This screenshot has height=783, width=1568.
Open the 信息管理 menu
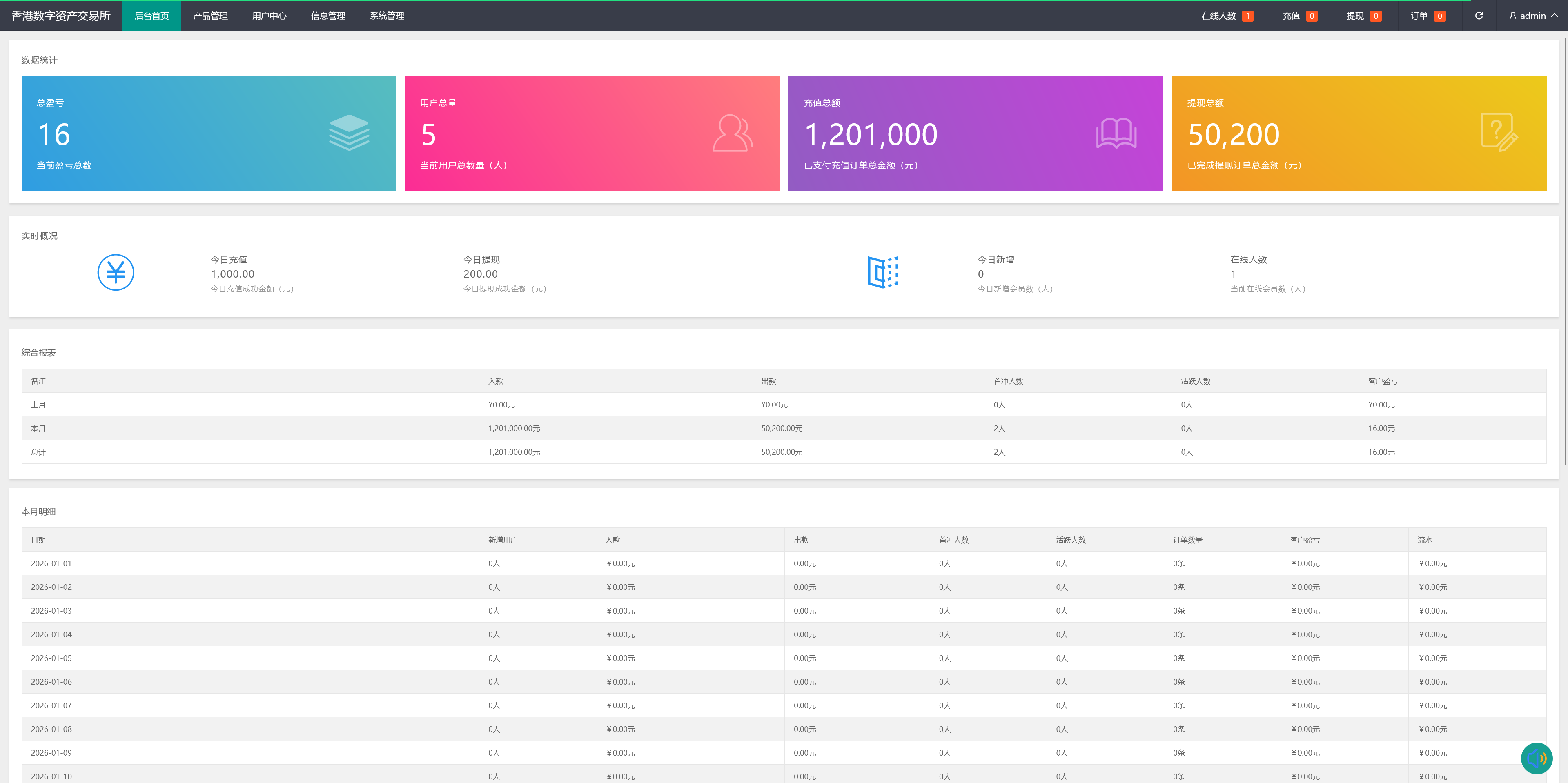pyautogui.click(x=328, y=16)
